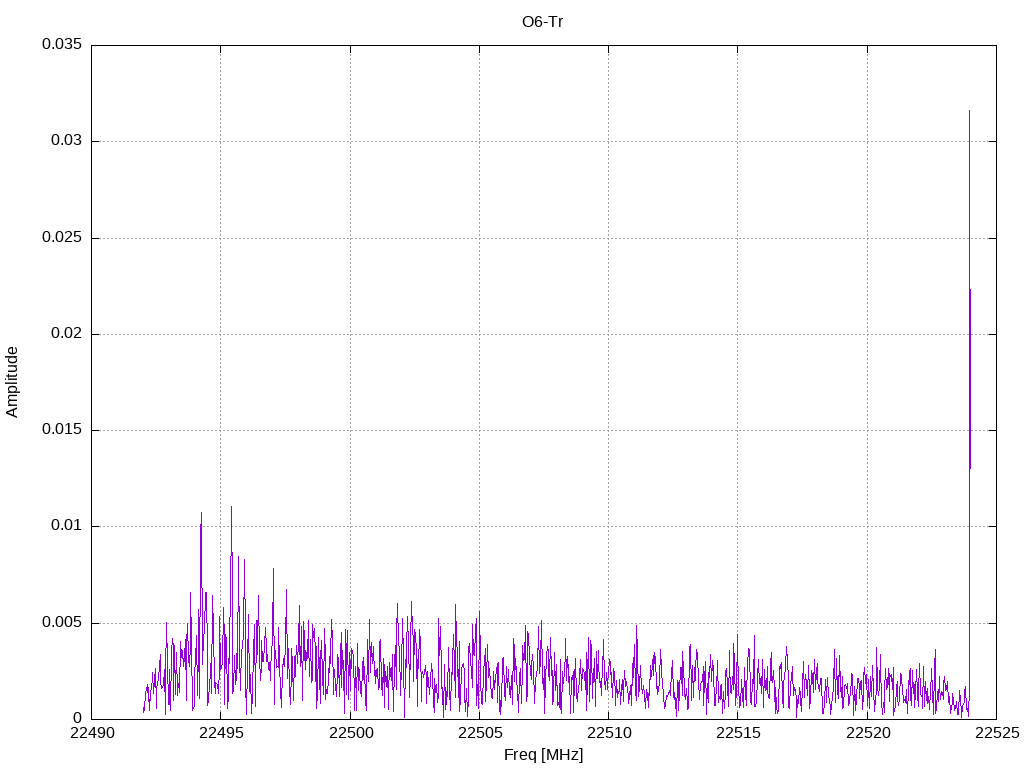Click the Freq [MHz] x-axis label
Image resolution: width=1024 pixels, height=768 pixels.
click(x=543, y=755)
